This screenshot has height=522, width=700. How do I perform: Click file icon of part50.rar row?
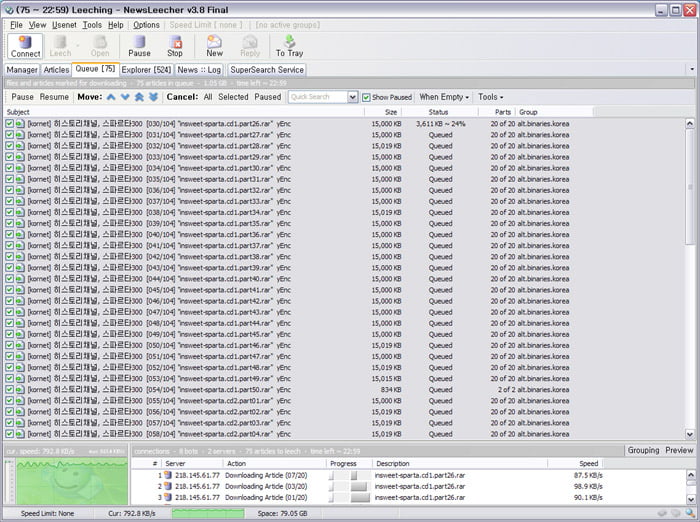[20, 389]
